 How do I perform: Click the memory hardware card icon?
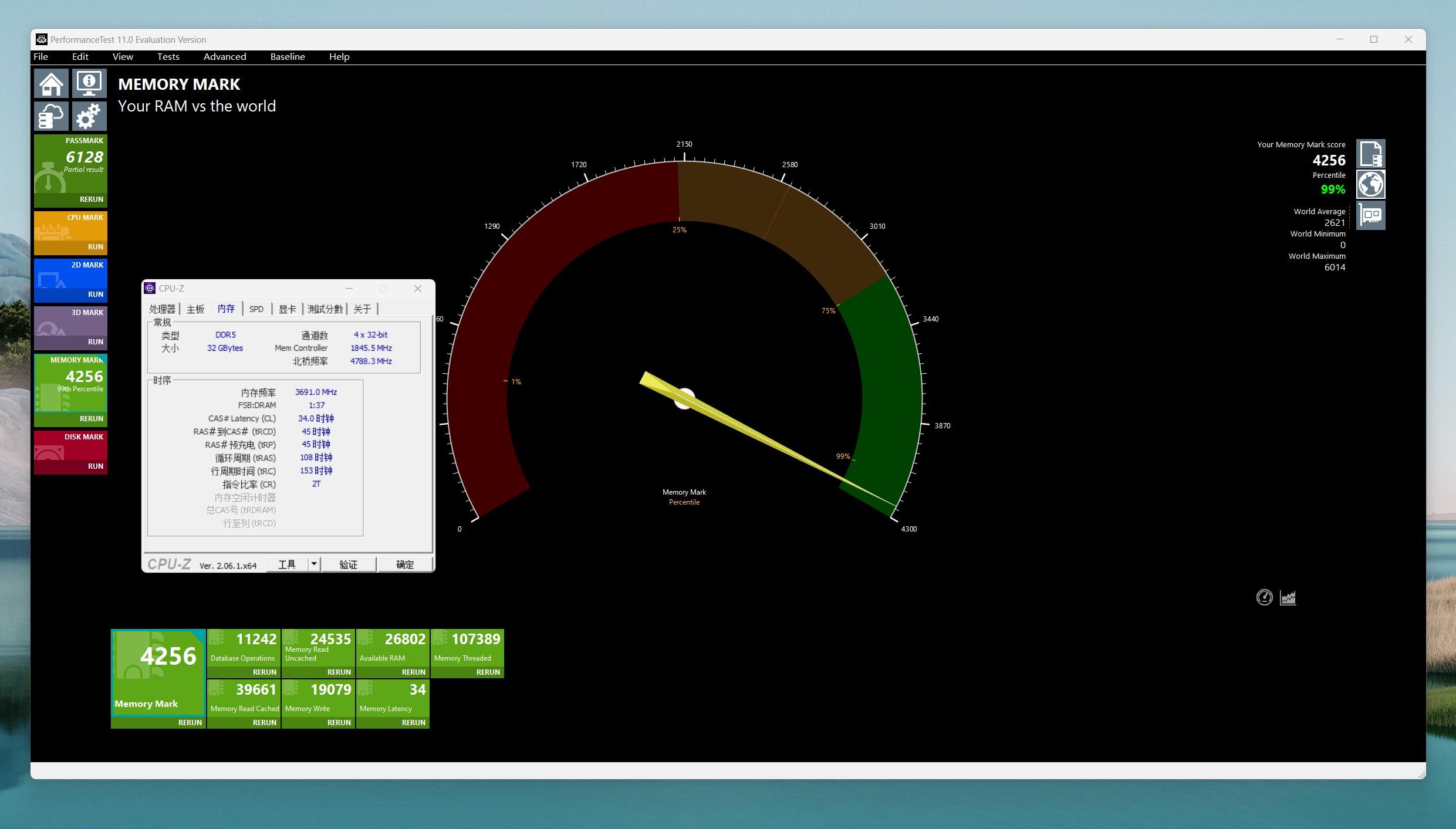pos(1371,215)
